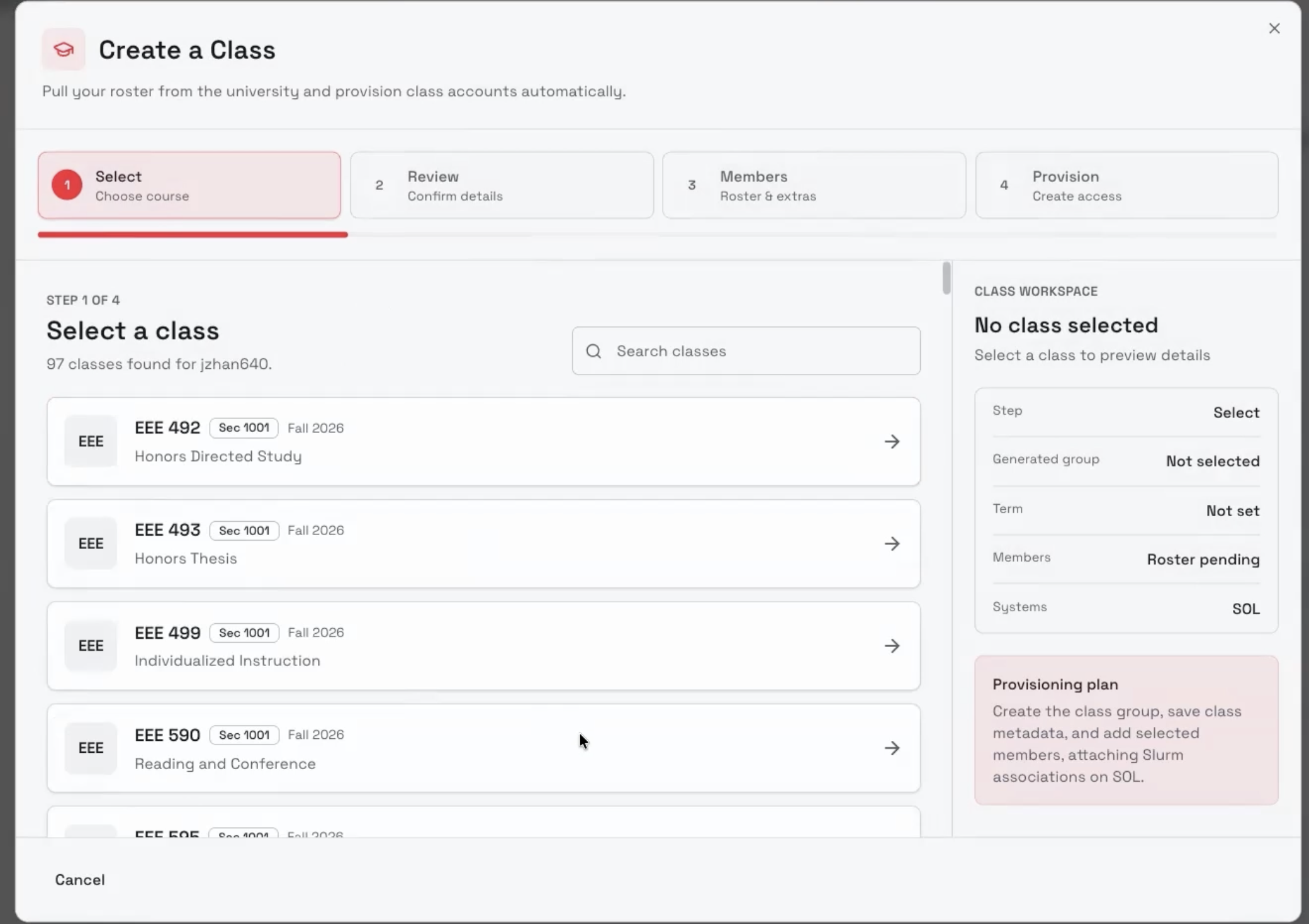This screenshot has height=924, width=1309.
Task: Open the Review Confirm details step
Action: 502,185
